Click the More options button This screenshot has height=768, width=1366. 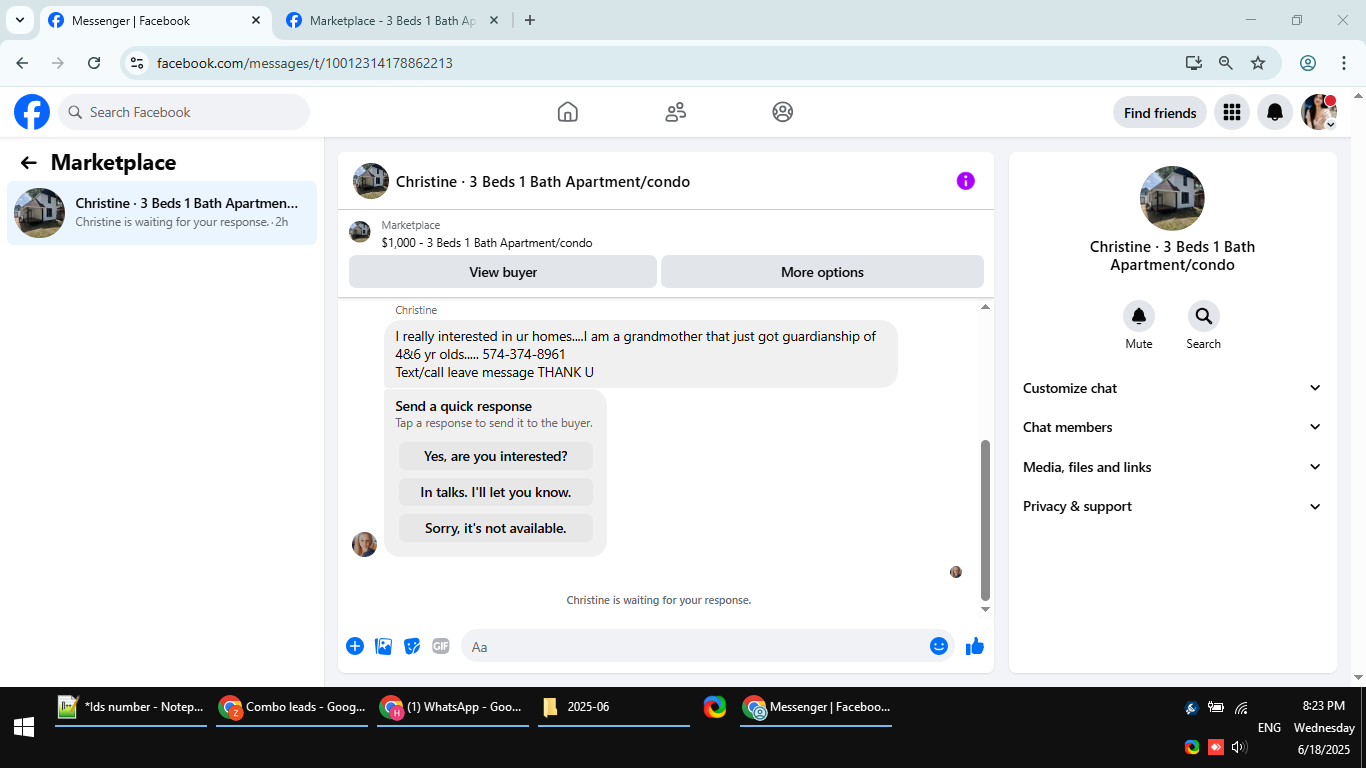(822, 272)
